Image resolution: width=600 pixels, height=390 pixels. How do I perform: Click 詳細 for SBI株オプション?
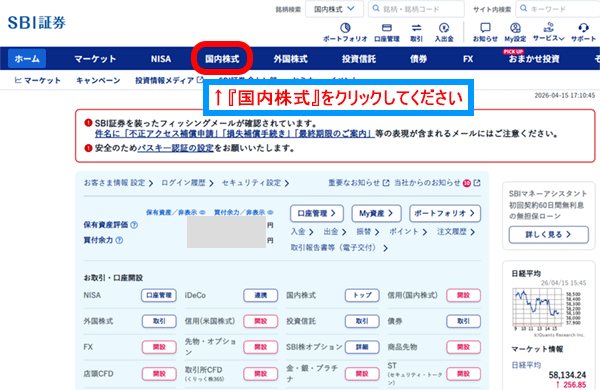tap(362, 347)
